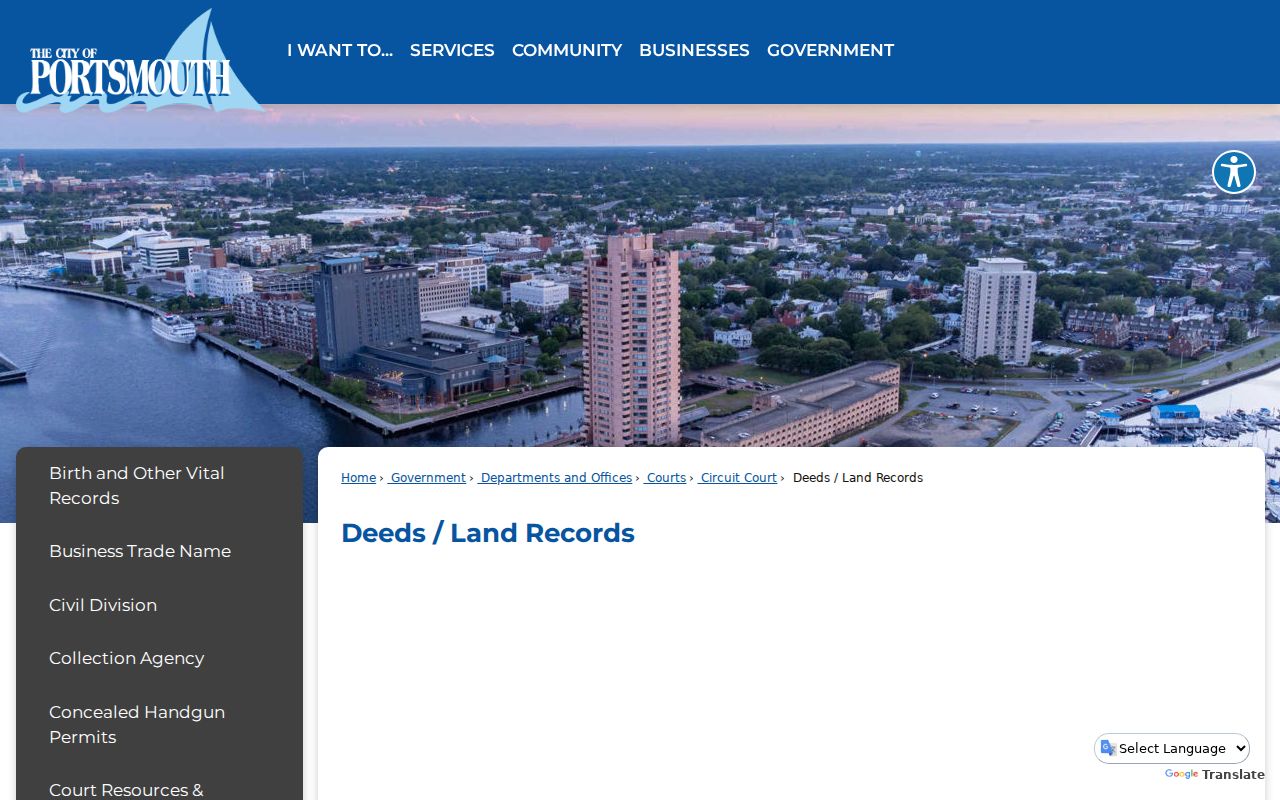1280x800 pixels.
Task: Open the SERVICES menu
Action: [x=452, y=50]
